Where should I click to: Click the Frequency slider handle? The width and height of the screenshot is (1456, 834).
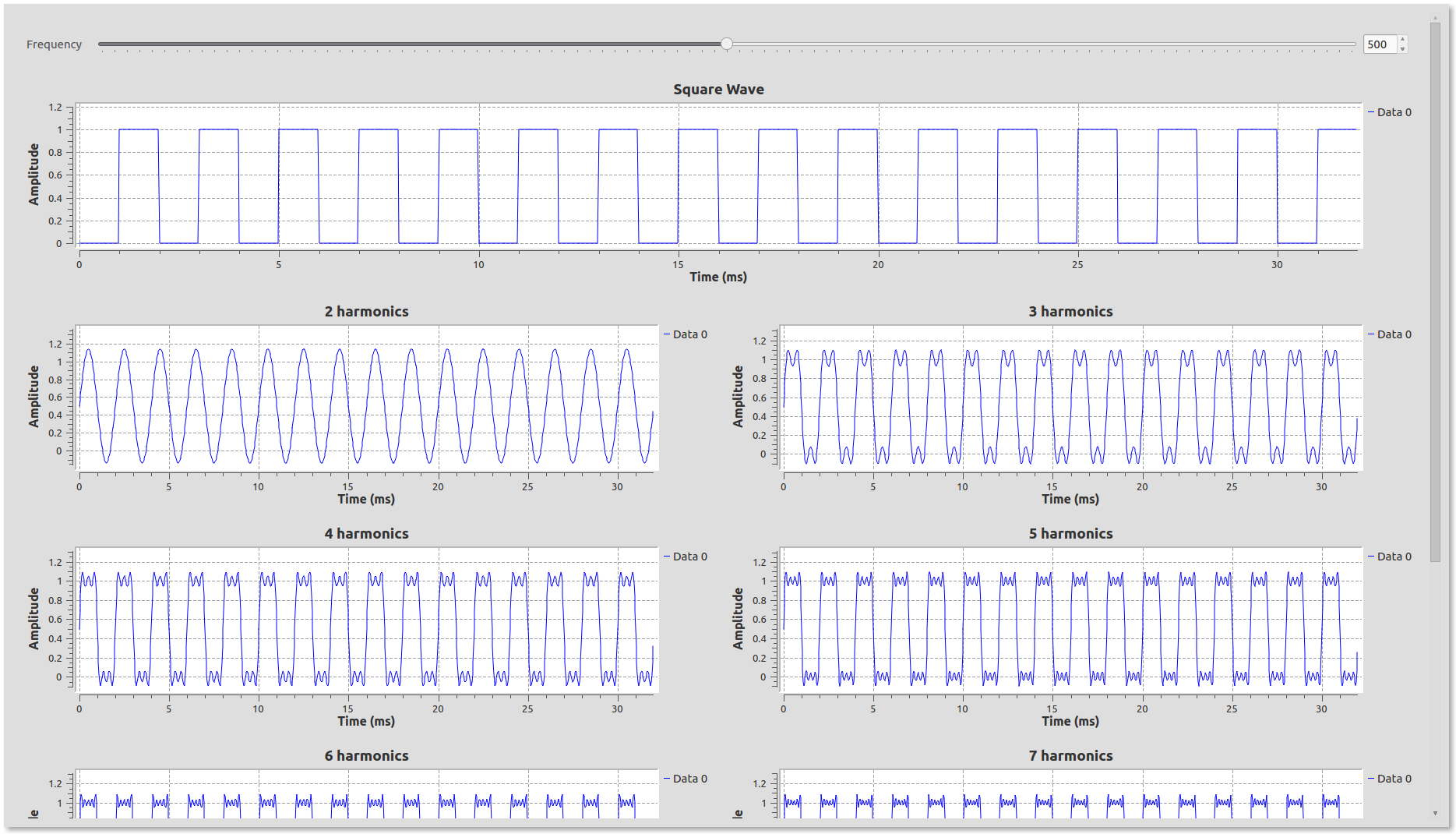coord(727,44)
